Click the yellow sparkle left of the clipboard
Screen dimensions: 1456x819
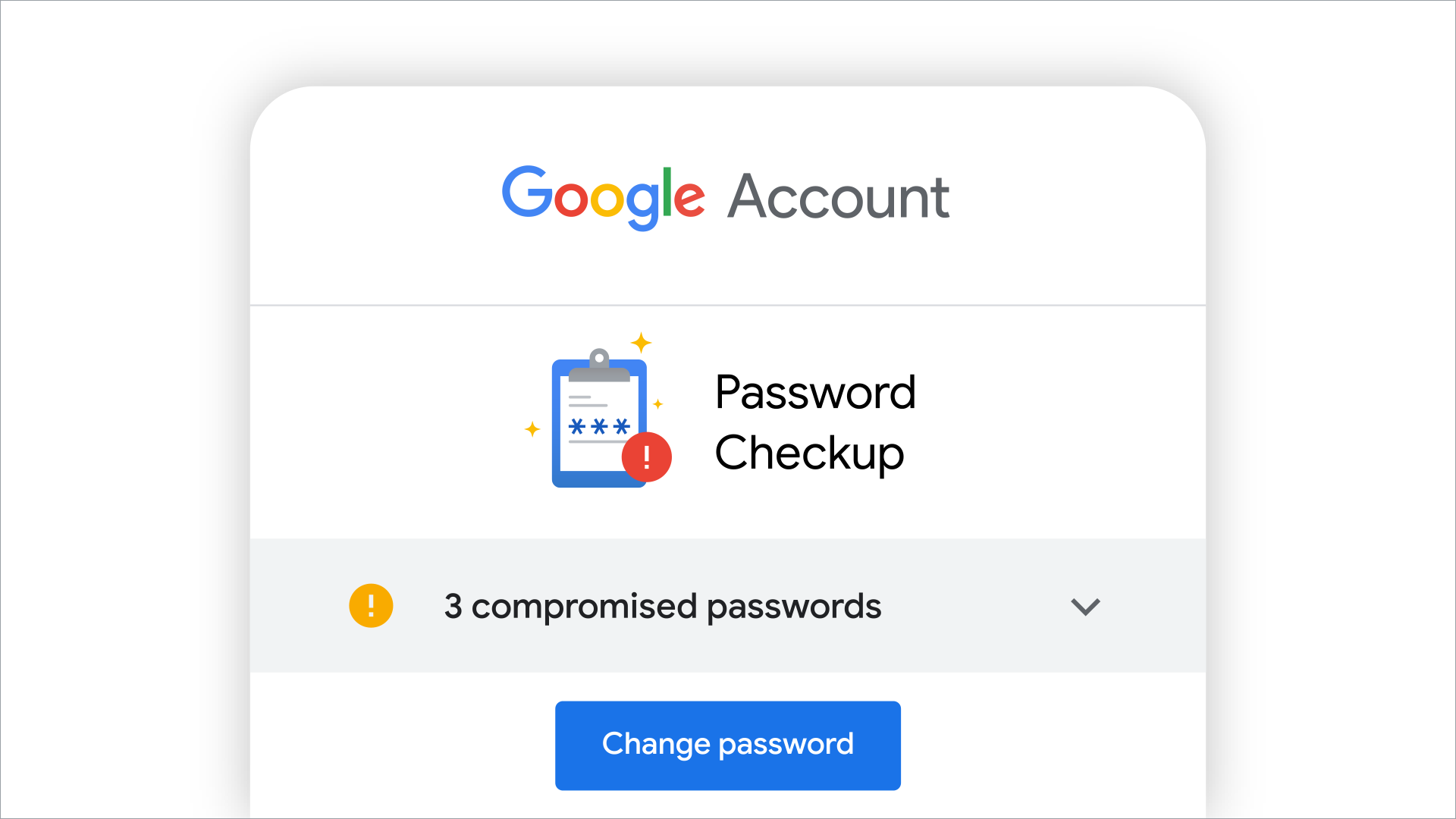[x=532, y=429]
